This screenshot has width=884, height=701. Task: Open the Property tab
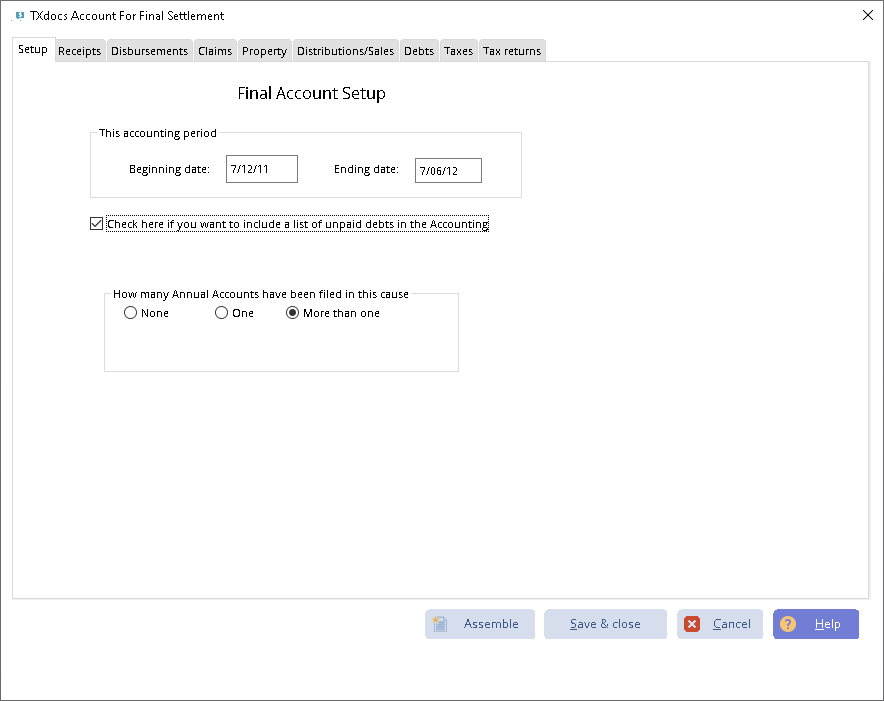[264, 50]
